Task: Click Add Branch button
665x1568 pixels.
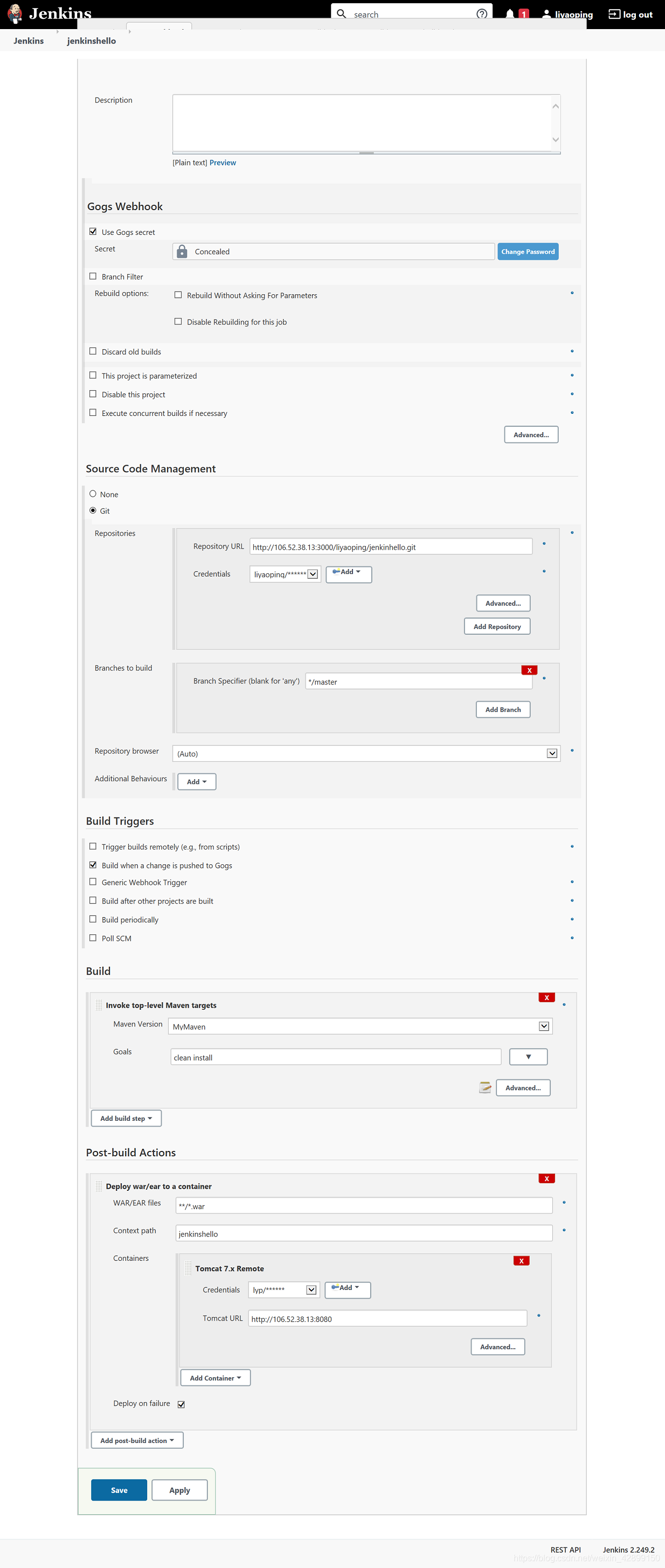Action: coord(503,709)
